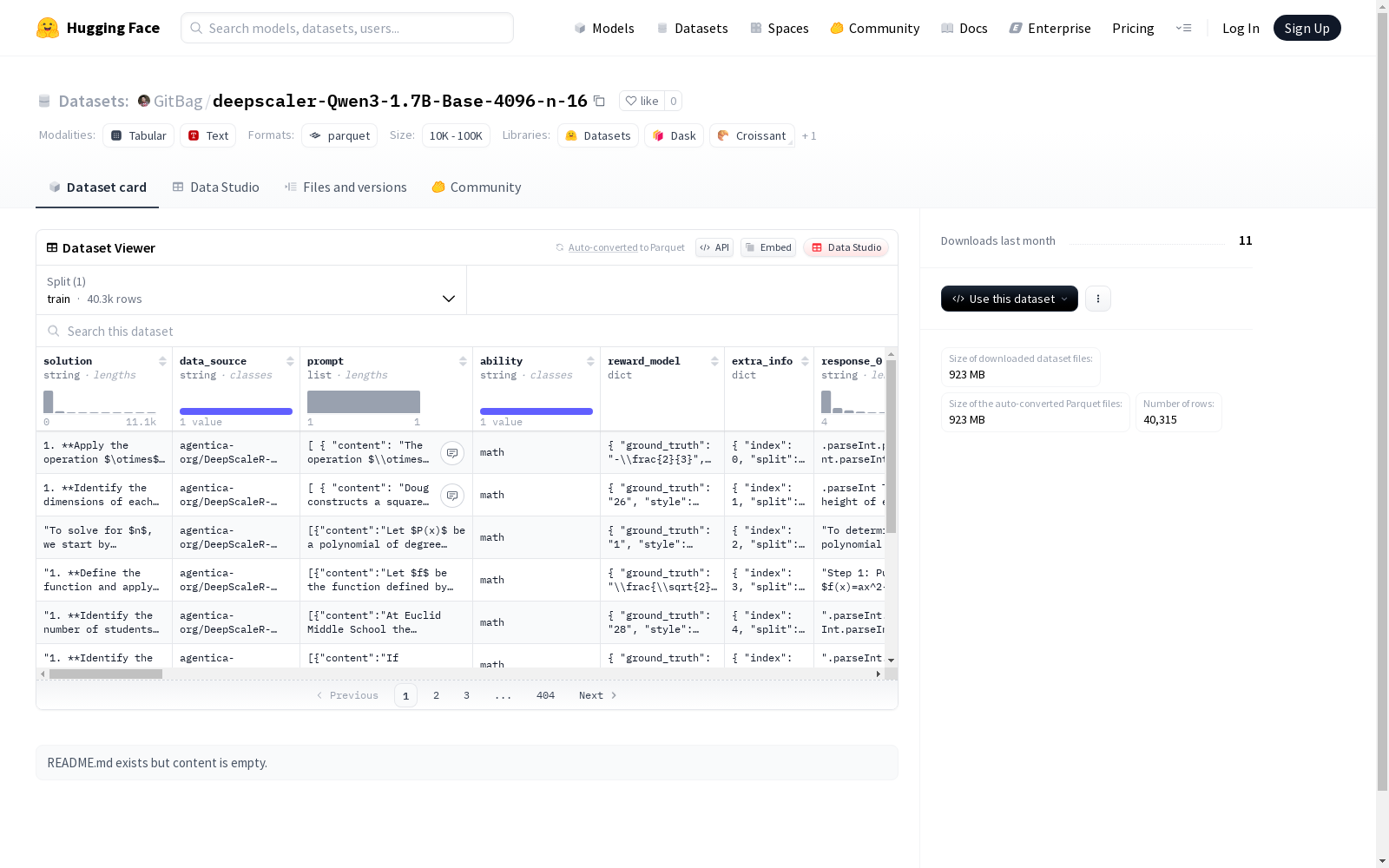Follow the Auto-converted link
Screen dimensions: 1389x868
click(x=602, y=247)
